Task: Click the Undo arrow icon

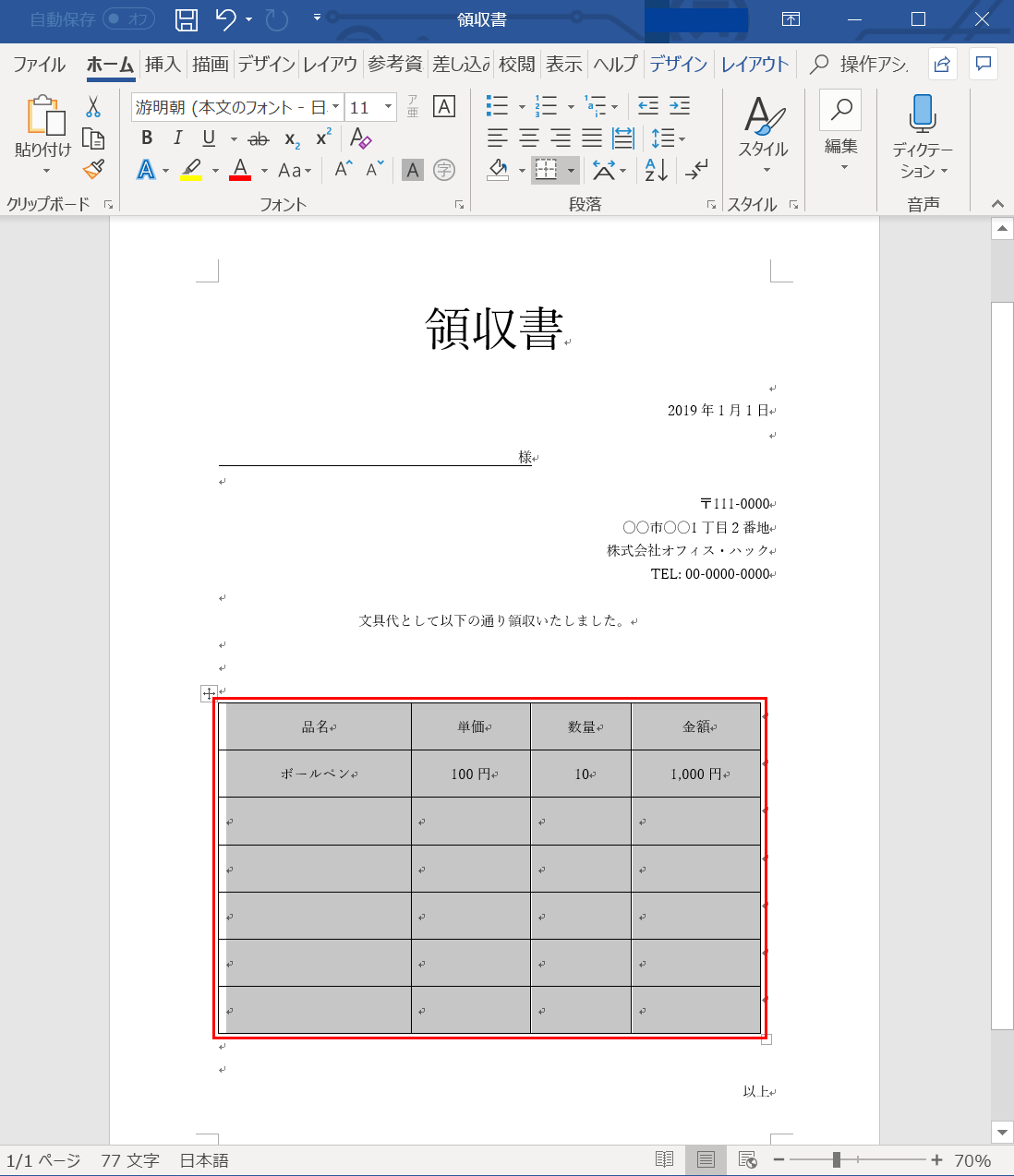Action: [x=226, y=19]
